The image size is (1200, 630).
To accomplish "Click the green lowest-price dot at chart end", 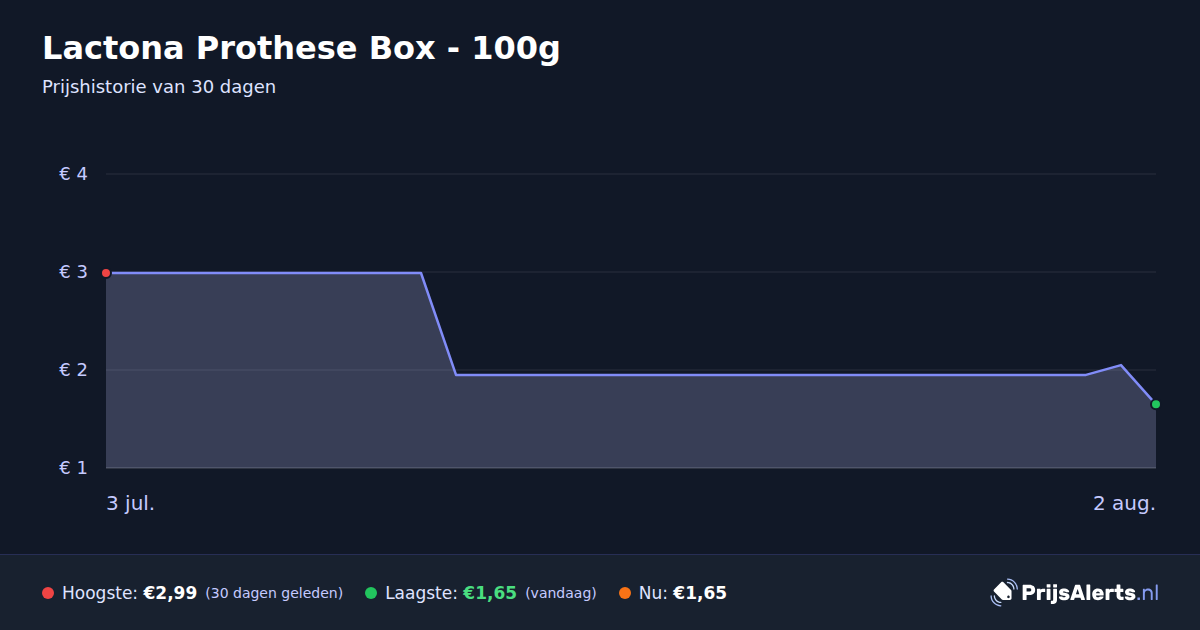I will (x=1156, y=404).
